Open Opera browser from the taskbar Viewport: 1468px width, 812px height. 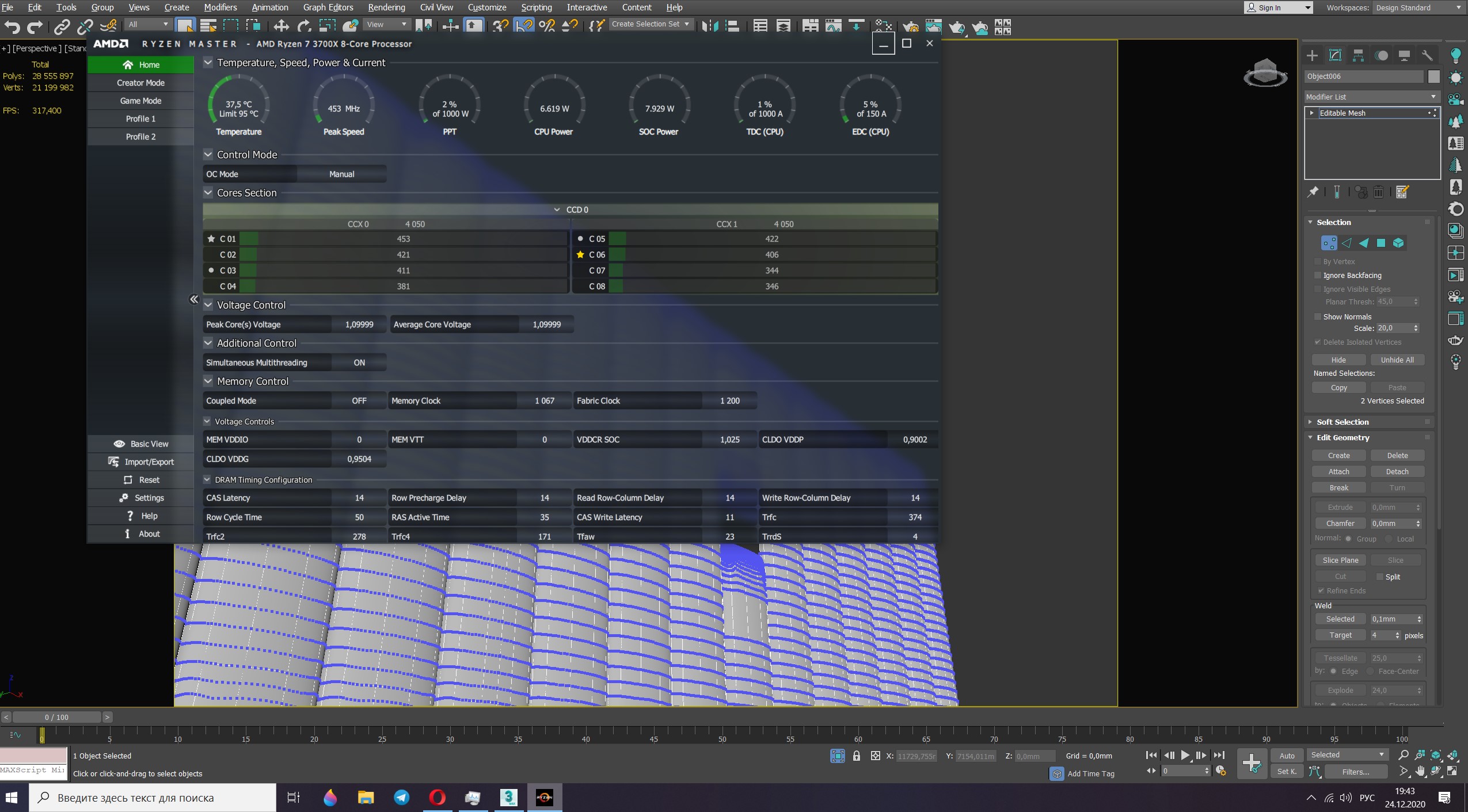point(437,797)
